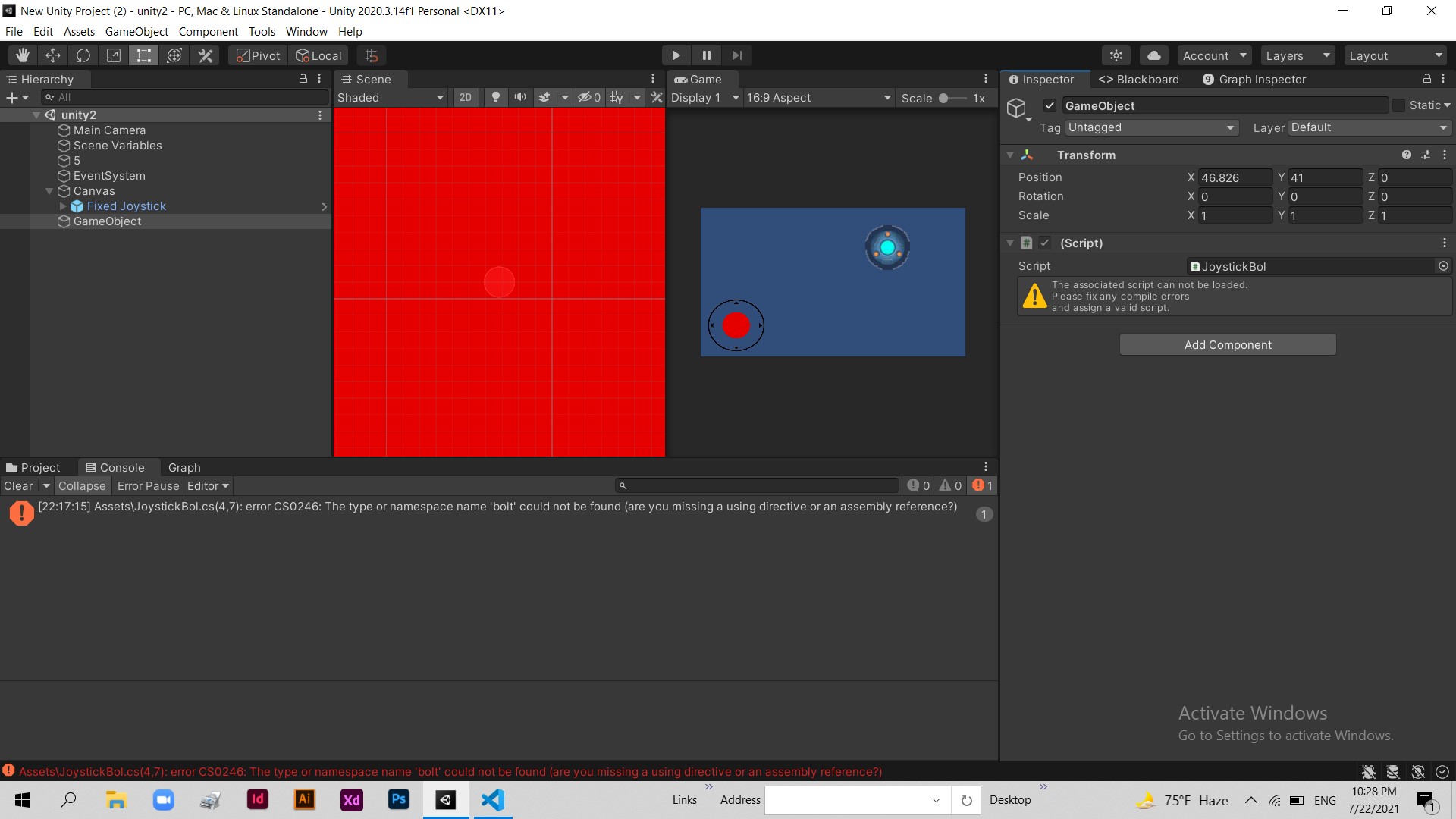The width and height of the screenshot is (1456, 819).
Task: Select the Move tool
Action: click(x=53, y=55)
